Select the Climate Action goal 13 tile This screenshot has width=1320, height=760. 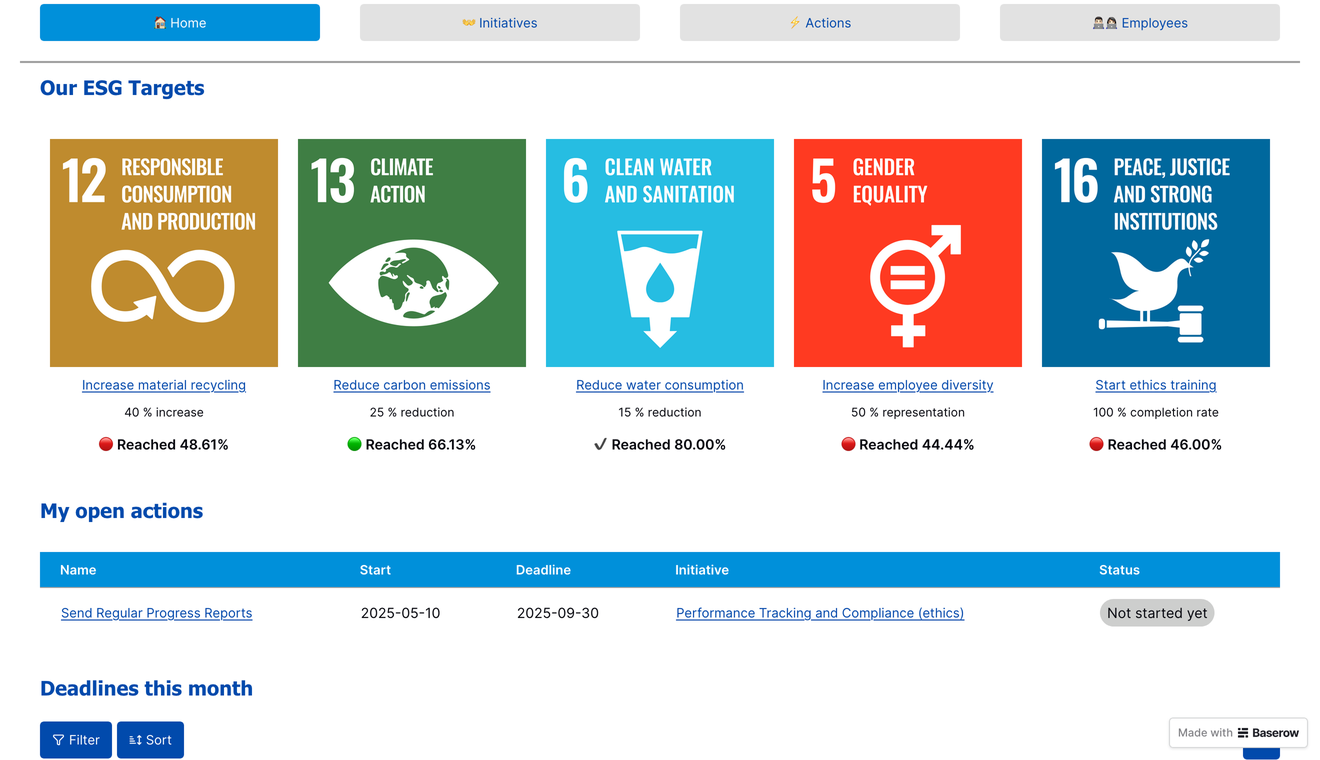412,253
